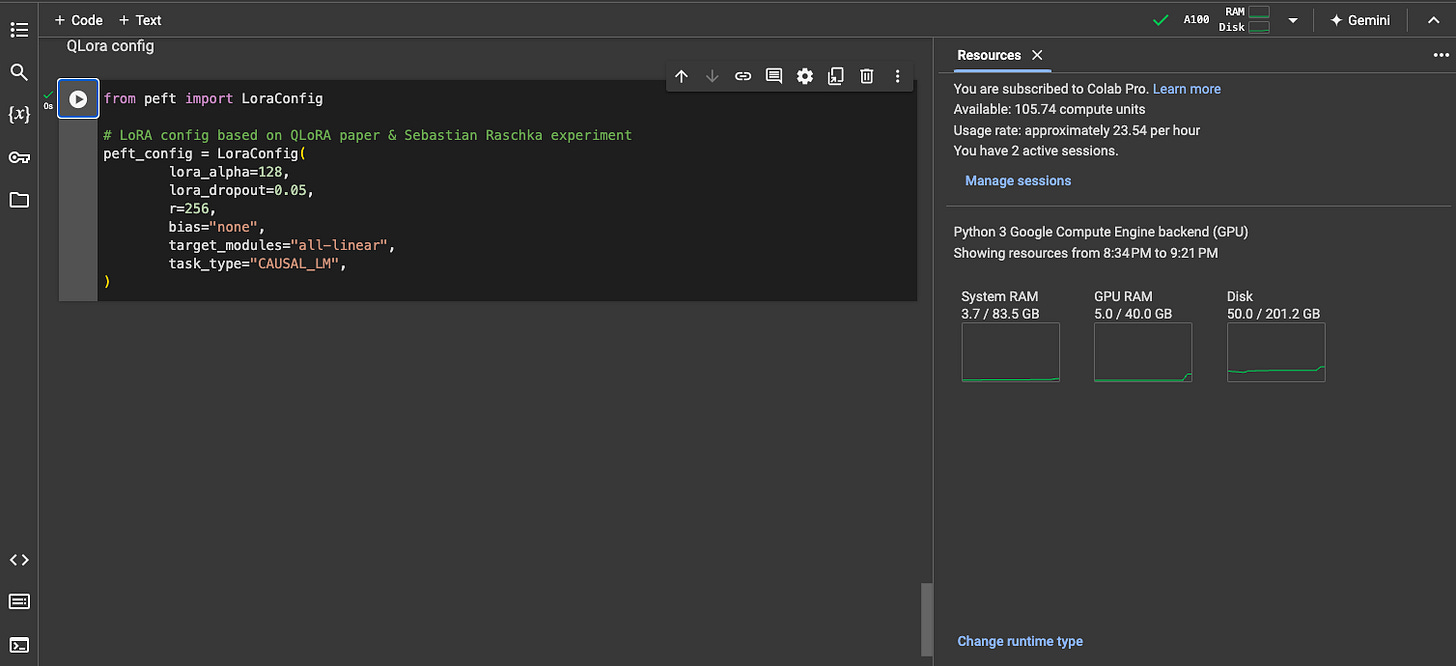Image resolution: width=1456 pixels, height=666 pixels.
Task: Click the GPU RAM usage graph
Action: pos(1143,352)
